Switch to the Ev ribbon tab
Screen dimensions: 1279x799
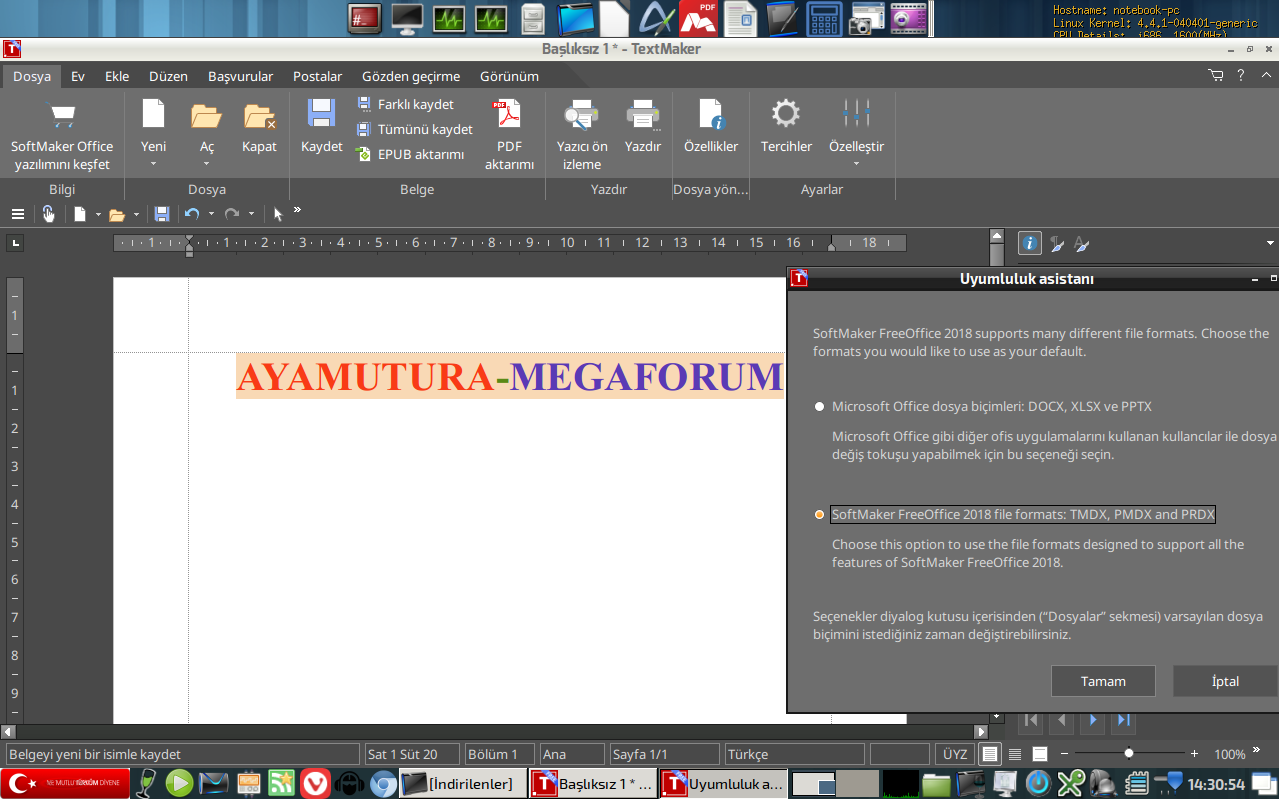point(78,76)
